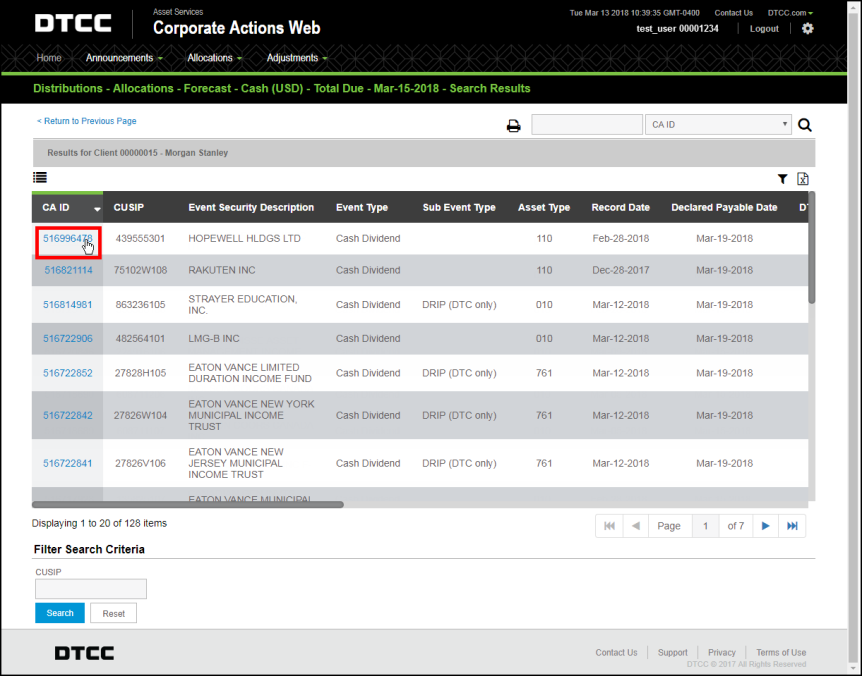862x676 pixels.
Task: Sort by CUSIP column header
Action: (x=129, y=207)
